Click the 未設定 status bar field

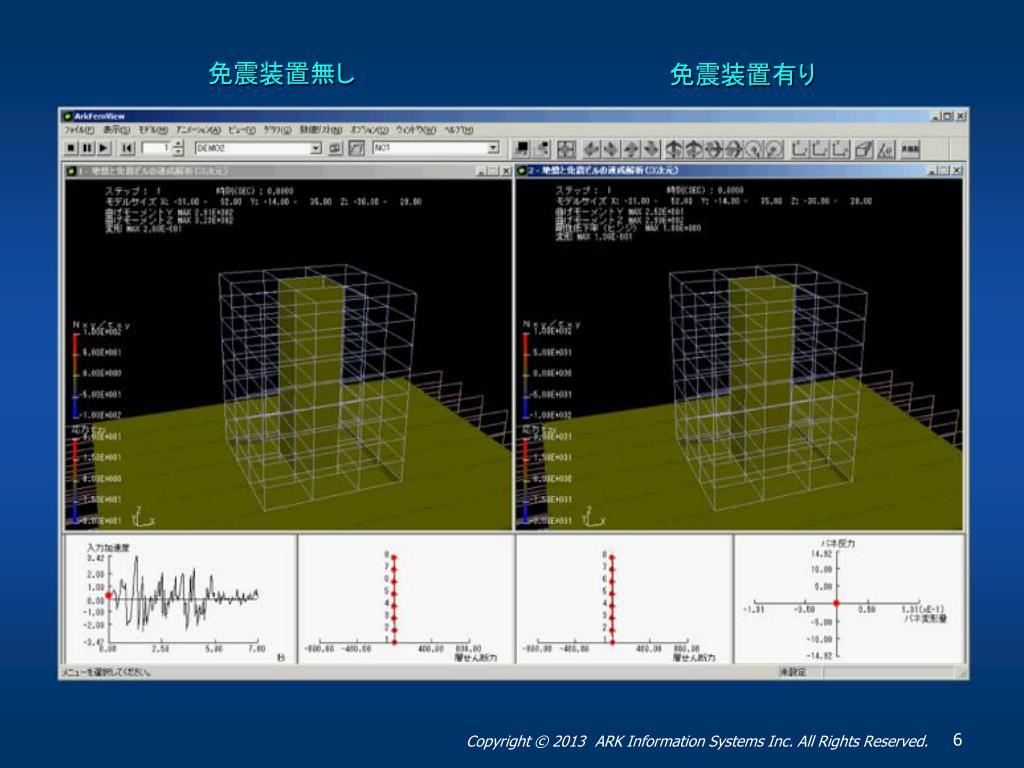(x=793, y=672)
